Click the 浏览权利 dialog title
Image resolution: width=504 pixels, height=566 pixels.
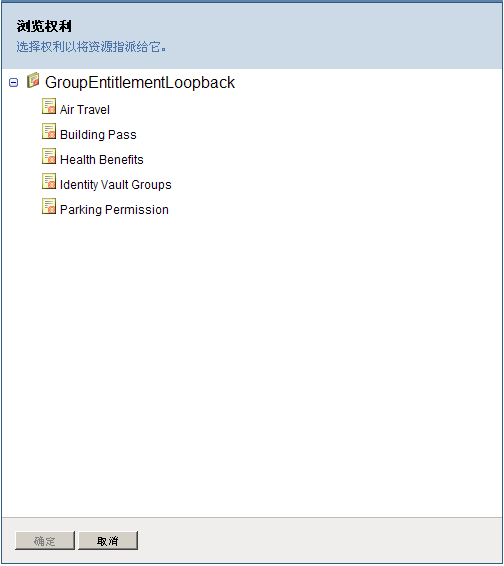(44, 26)
